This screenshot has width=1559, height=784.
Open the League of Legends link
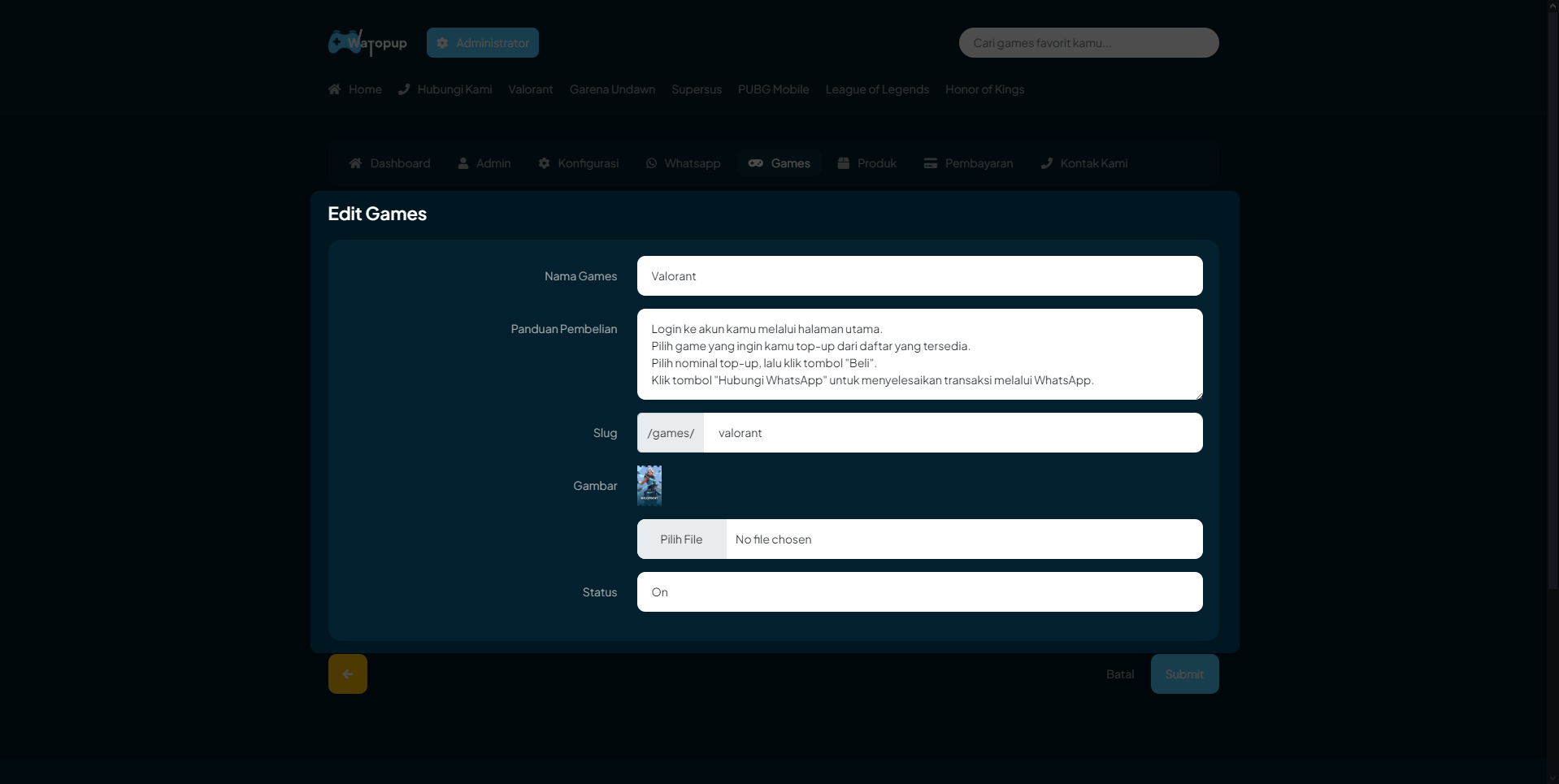click(x=877, y=89)
